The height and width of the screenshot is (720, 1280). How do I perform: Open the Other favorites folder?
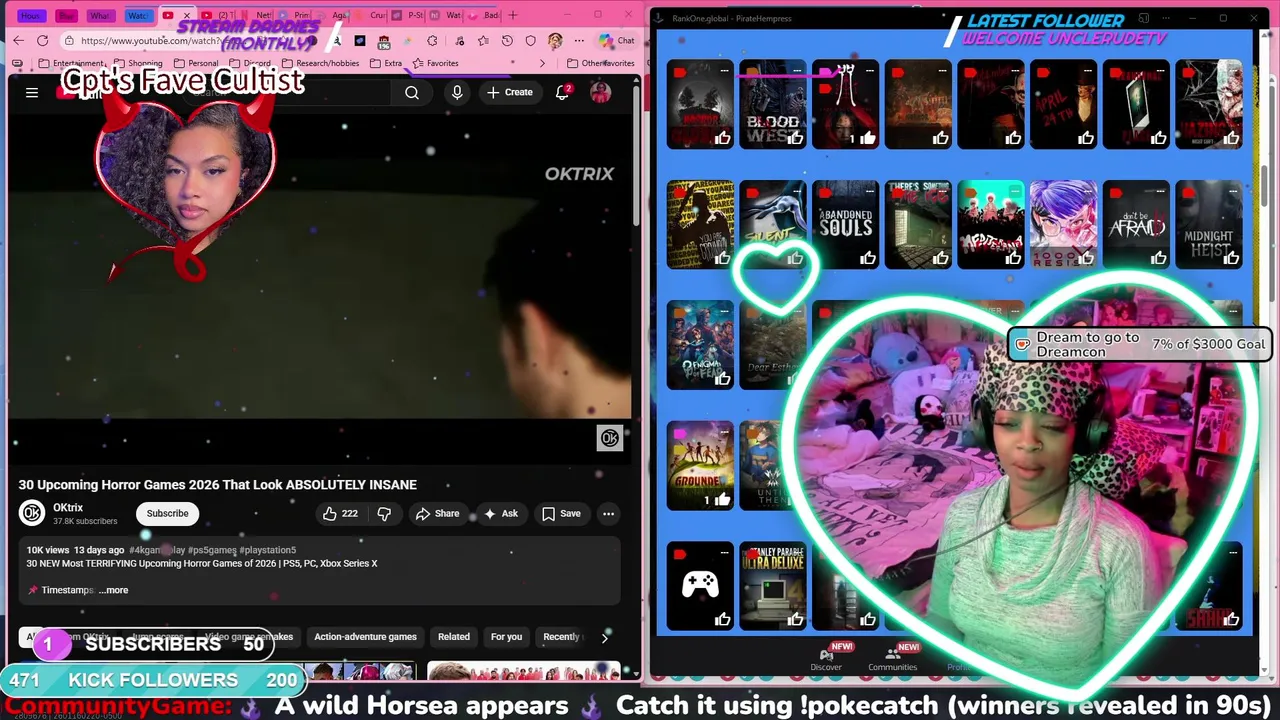[600, 63]
